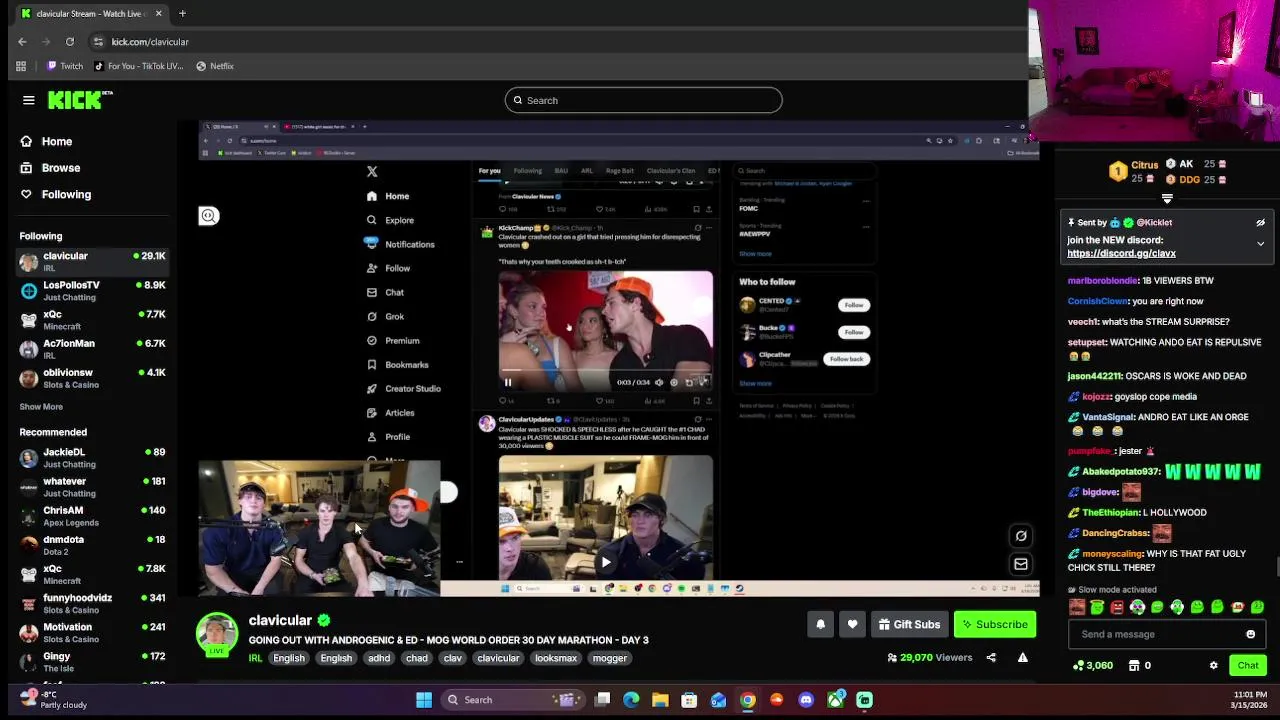Select LosPollosTV in following list
1280x720 pixels.
(92, 290)
